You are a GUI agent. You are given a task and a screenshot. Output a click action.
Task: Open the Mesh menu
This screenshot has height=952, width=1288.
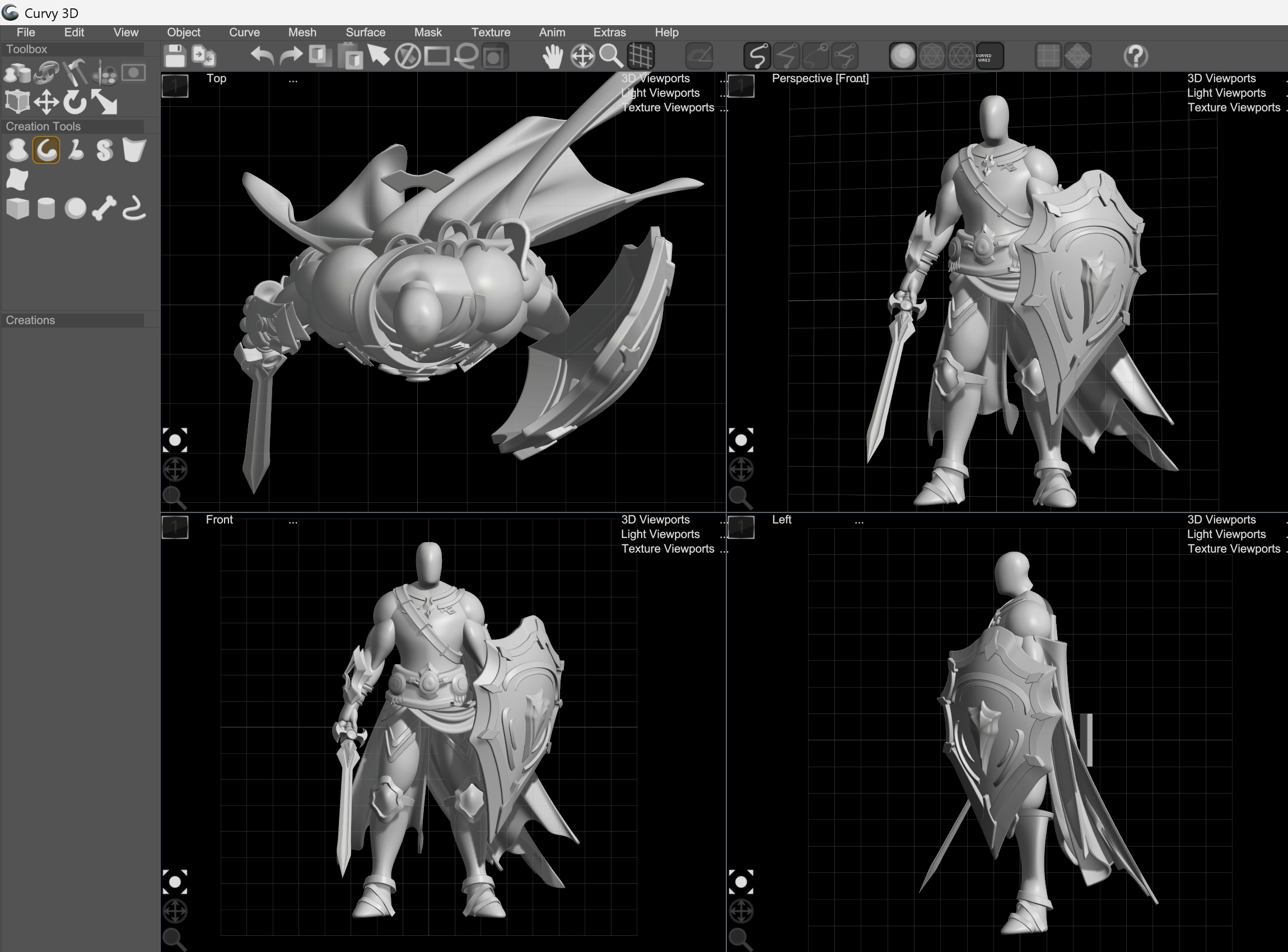click(x=302, y=32)
